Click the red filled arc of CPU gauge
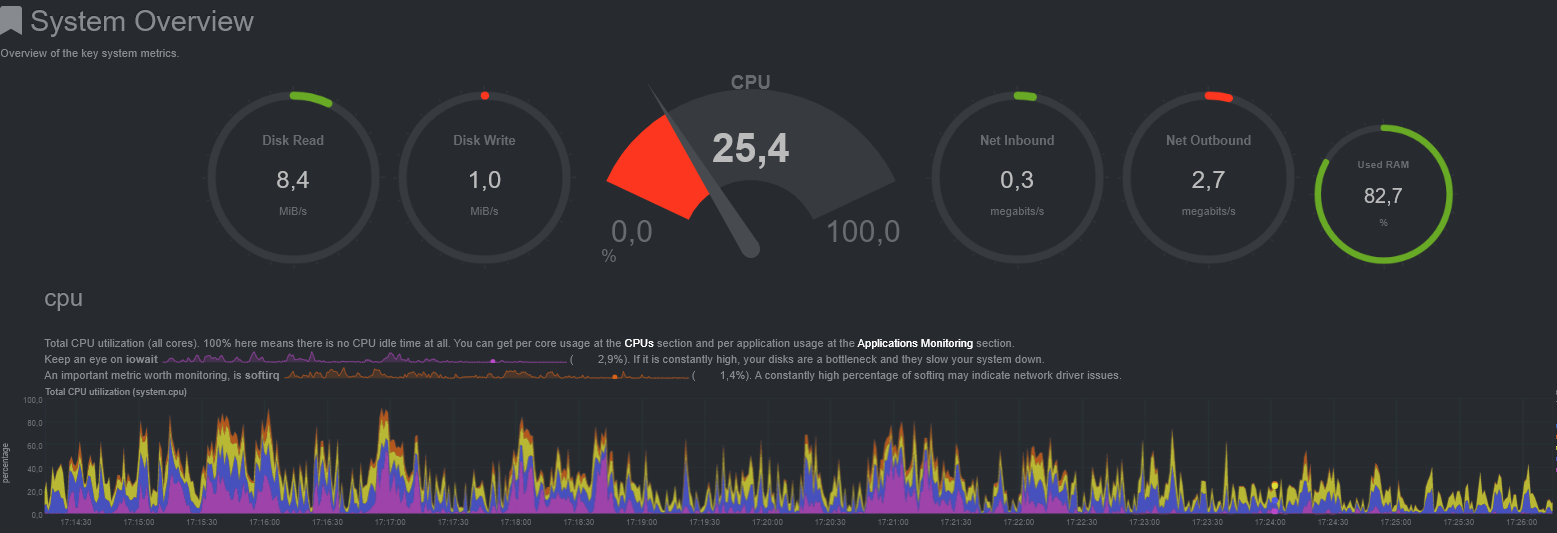Screen dimensions: 1557x533 click(654, 170)
